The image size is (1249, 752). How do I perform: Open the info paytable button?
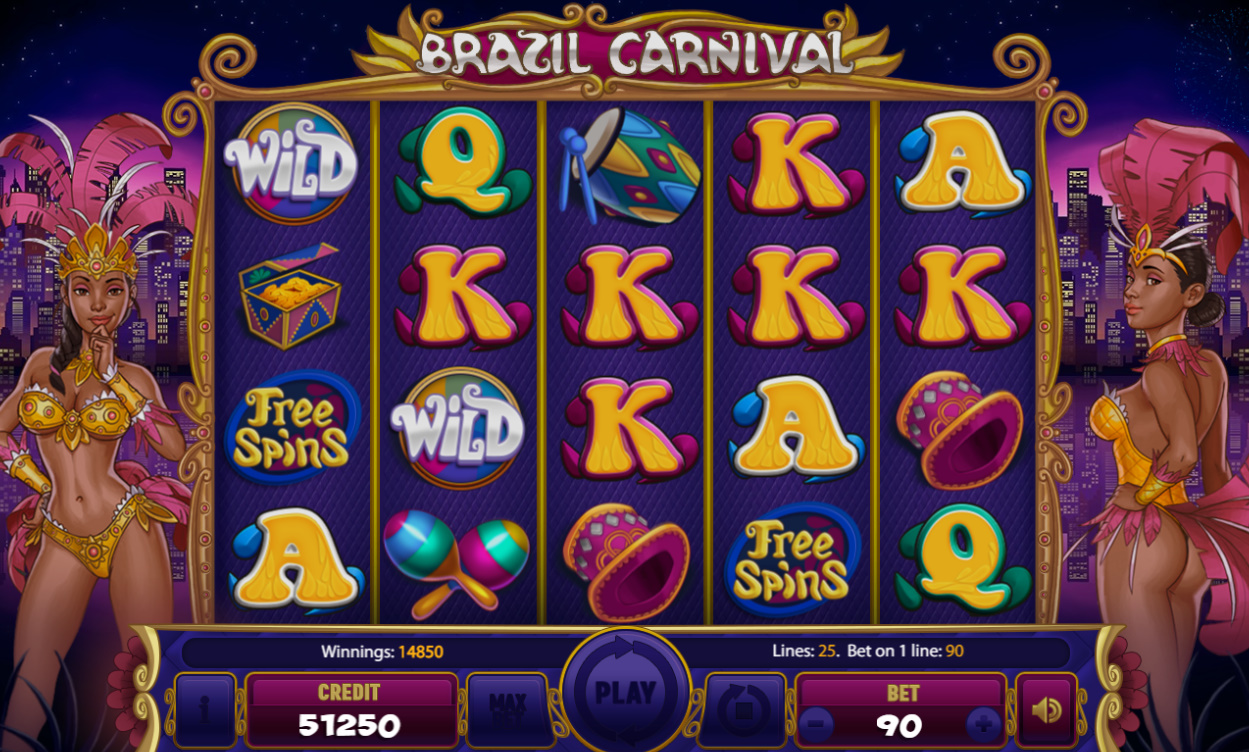click(x=205, y=710)
